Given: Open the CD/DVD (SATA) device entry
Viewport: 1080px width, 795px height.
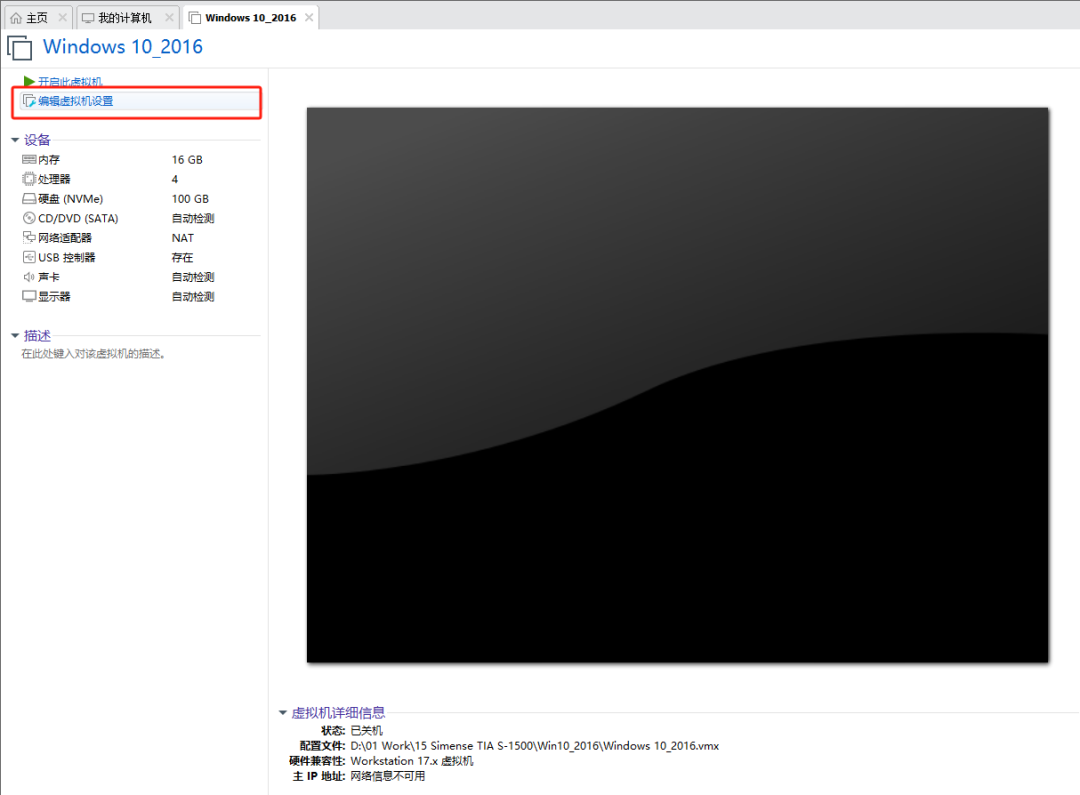Looking at the screenshot, I should pyautogui.click(x=78, y=218).
